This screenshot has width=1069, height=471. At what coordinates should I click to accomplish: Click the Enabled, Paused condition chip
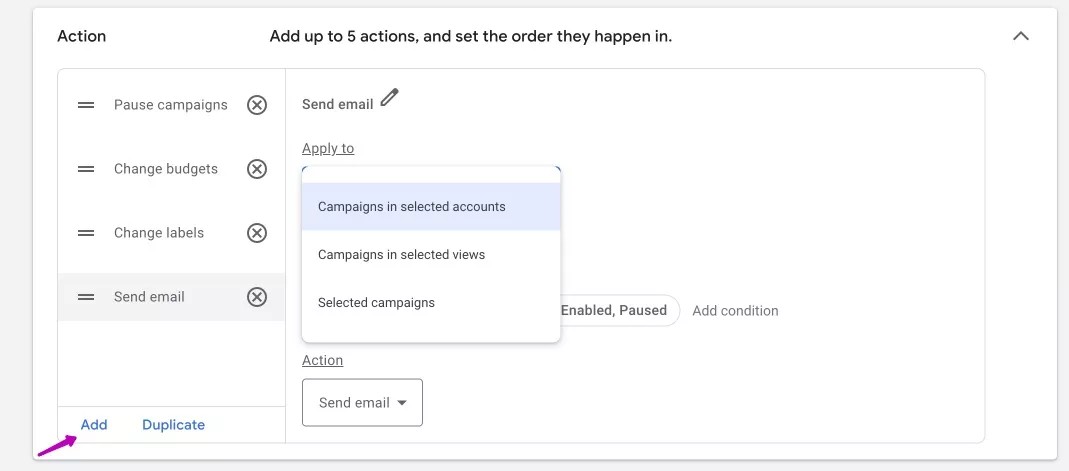click(619, 310)
